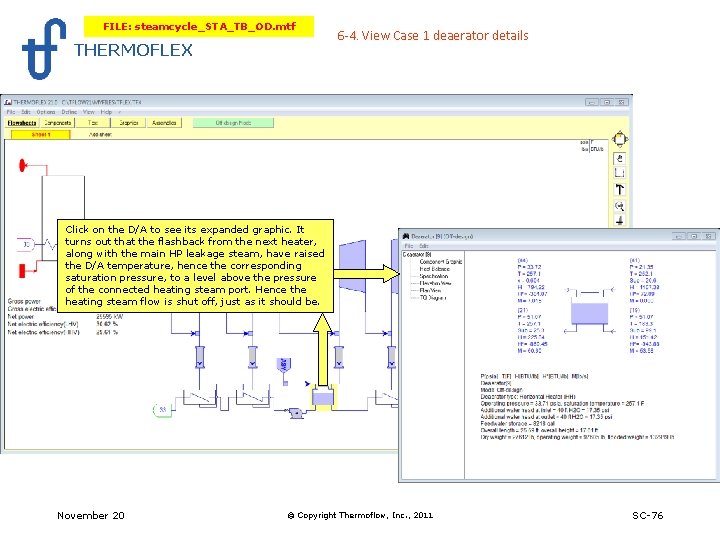The height and width of the screenshot is (540, 720).
Task: Click the red sink icon beside the Gross power text
Action: 22,270
